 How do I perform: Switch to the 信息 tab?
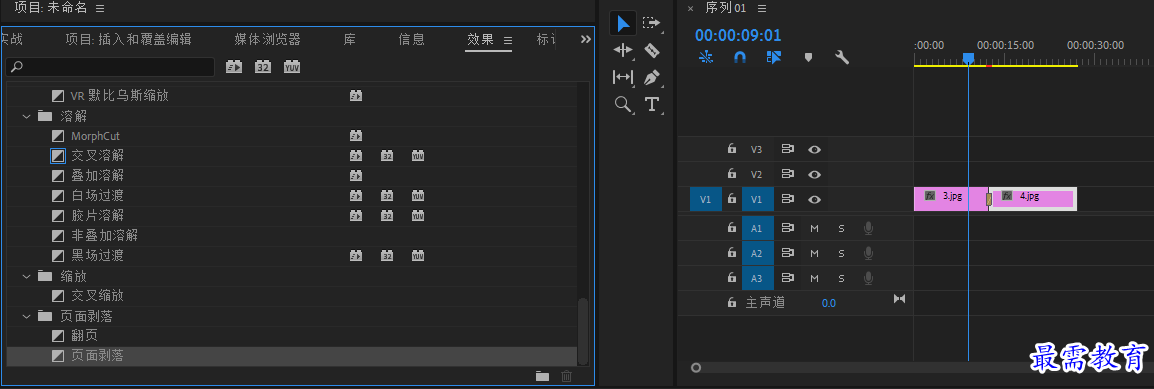pyautogui.click(x=411, y=40)
